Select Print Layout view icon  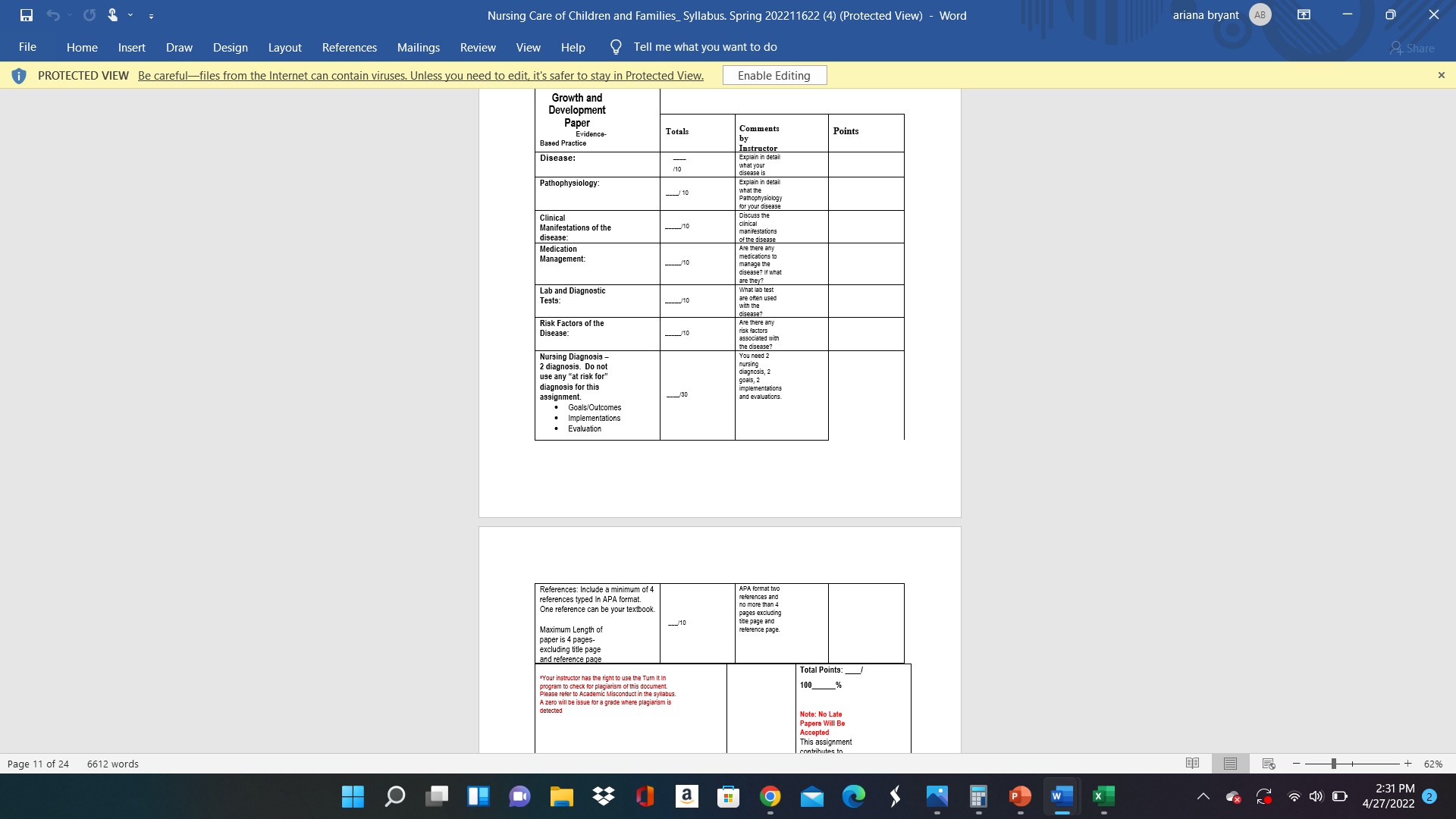tap(1230, 764)
